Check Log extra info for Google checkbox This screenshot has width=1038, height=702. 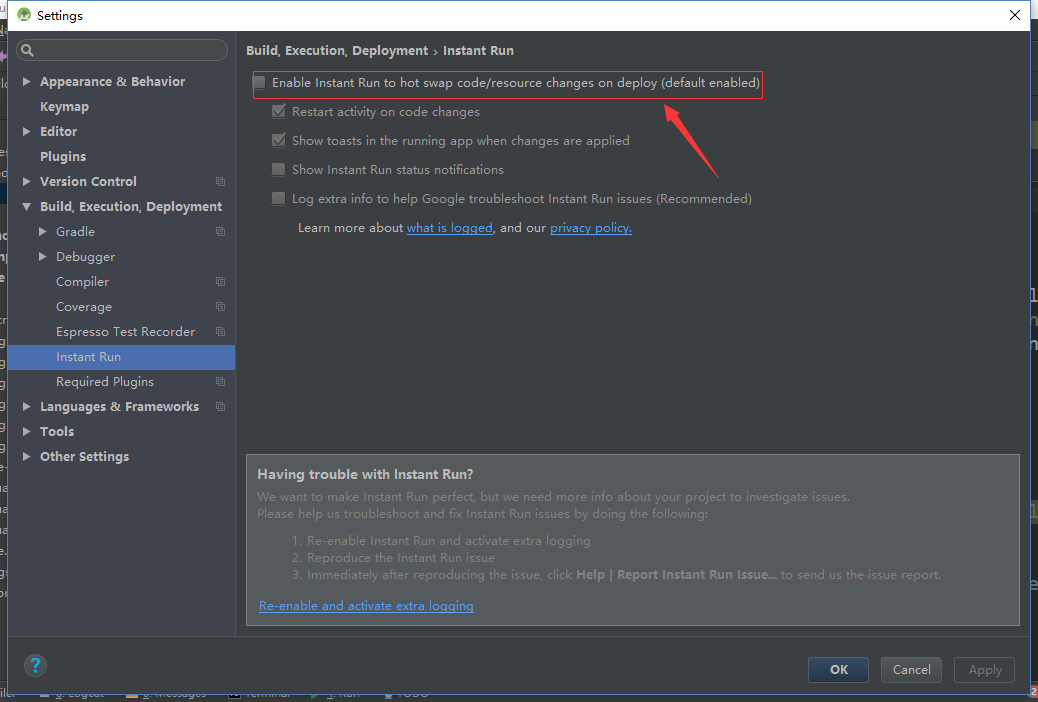279,198
